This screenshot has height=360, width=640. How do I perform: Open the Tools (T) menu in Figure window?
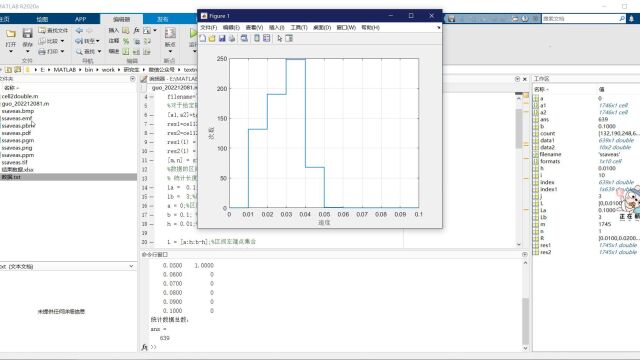pos(299,27)
